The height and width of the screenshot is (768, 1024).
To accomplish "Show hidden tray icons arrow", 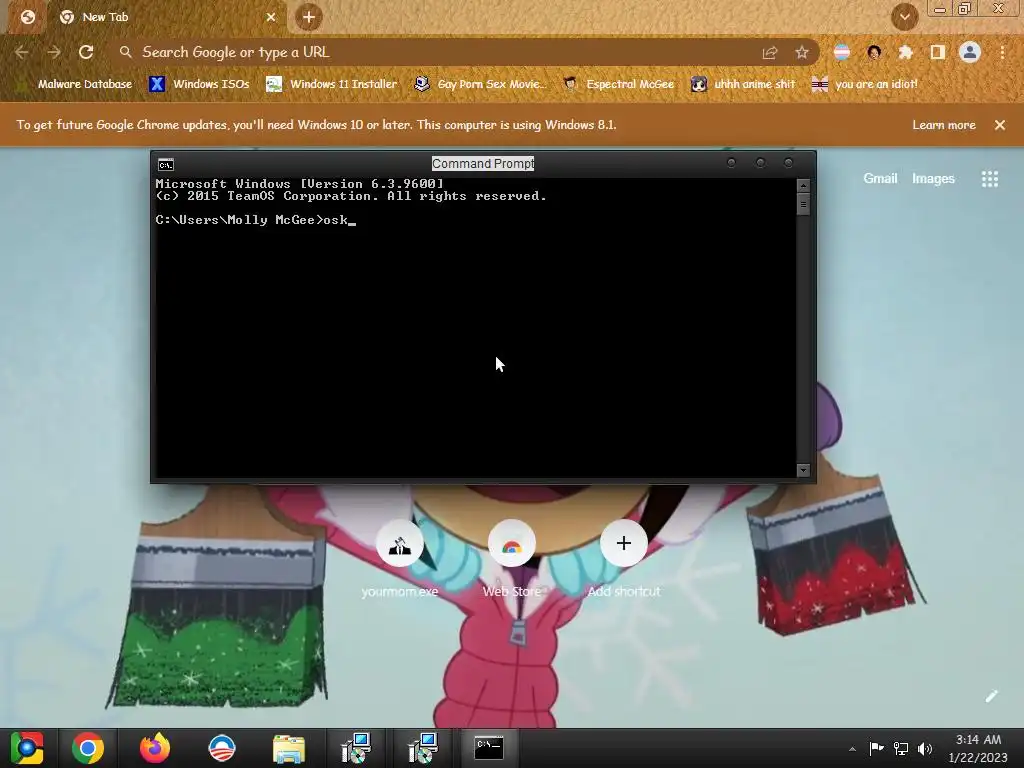I will (852, 749).
